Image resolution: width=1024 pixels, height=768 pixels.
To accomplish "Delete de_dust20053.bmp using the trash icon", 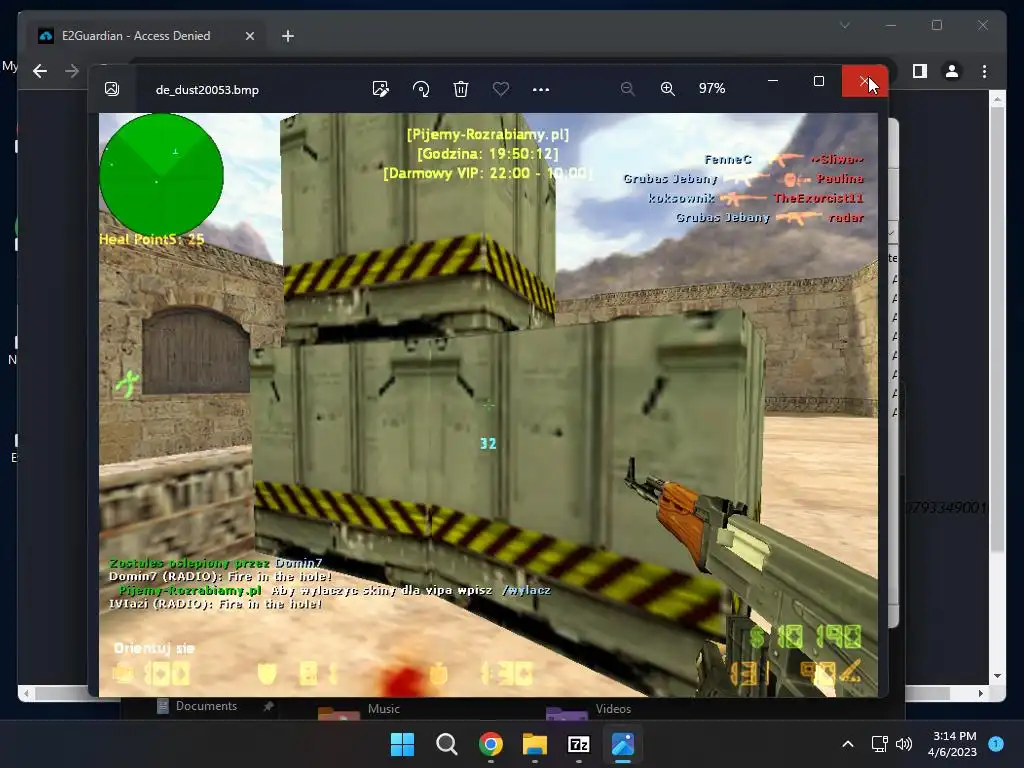I will (460, 89).
